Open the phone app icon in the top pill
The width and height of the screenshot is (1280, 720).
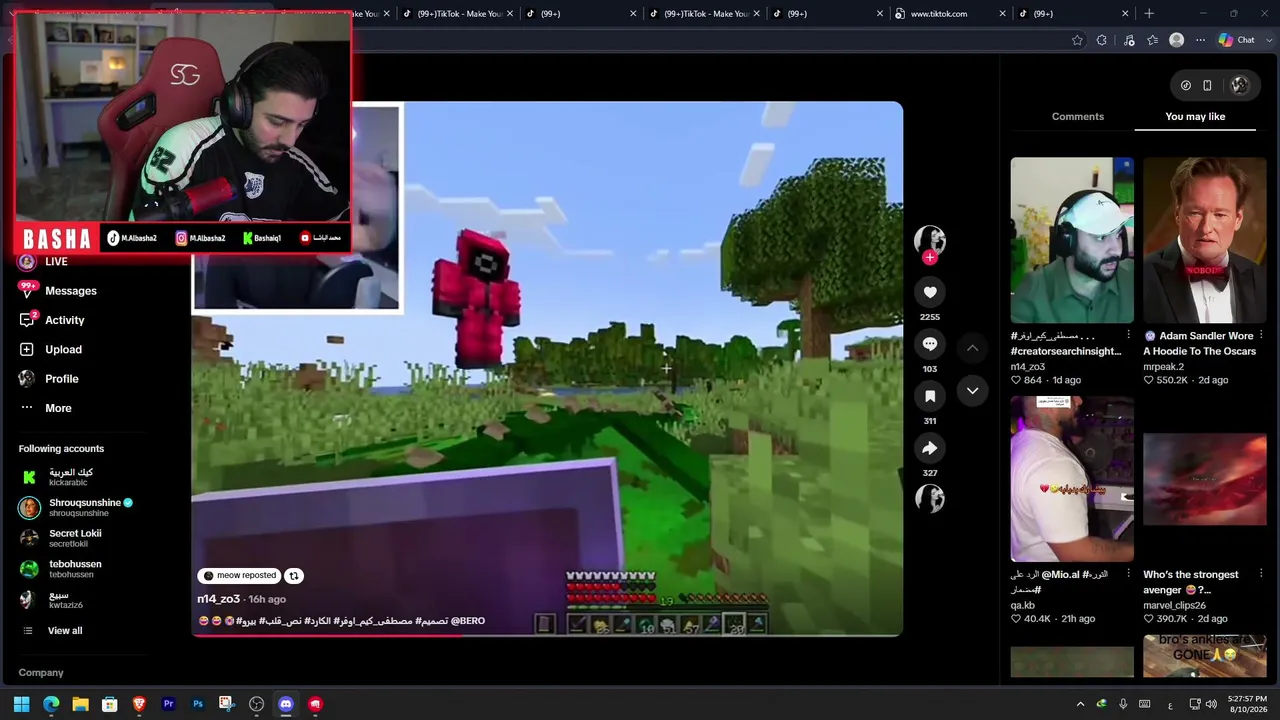click(1207, 85)
